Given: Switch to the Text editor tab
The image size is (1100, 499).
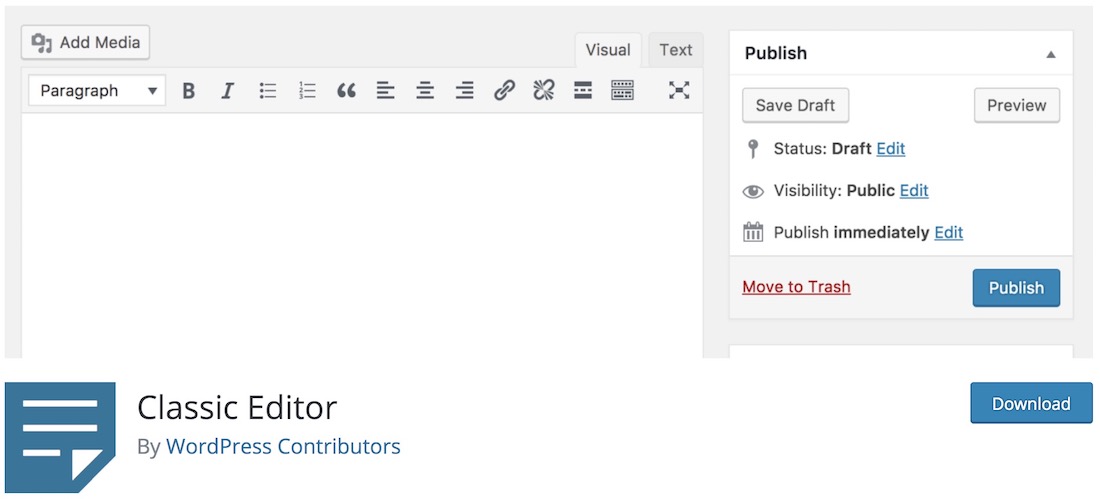Looking at the screenshot, I should pyautogui.click(x=676, y=50).
